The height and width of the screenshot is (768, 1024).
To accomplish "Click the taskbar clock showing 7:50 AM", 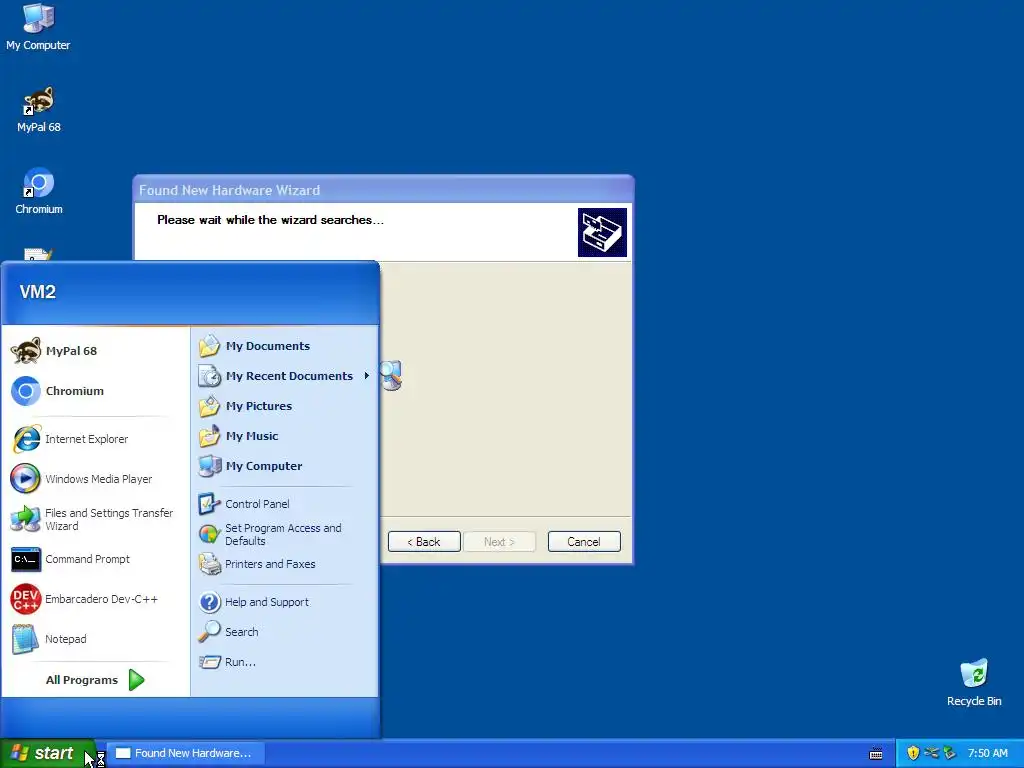I will click(987, 753).
